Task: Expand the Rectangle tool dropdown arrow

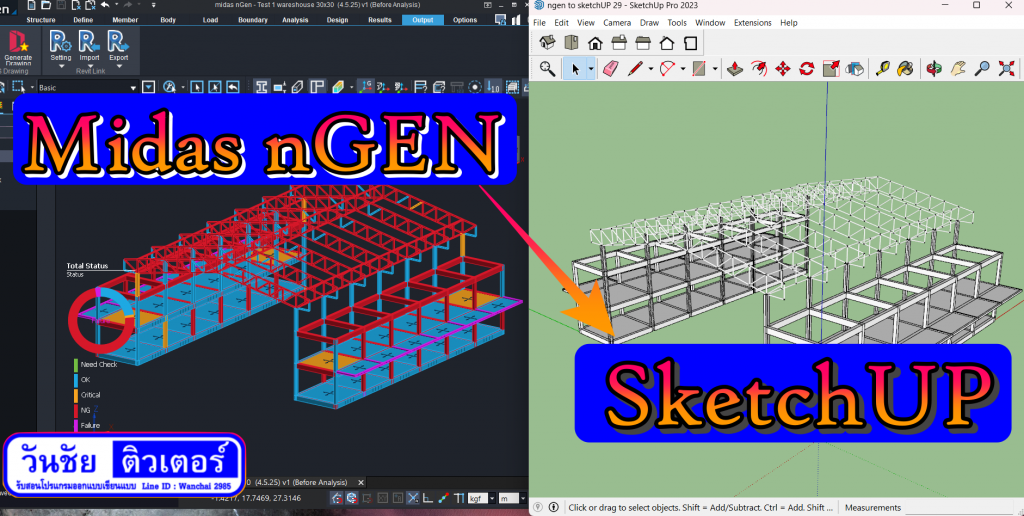Action: click(x=715, y=69)
